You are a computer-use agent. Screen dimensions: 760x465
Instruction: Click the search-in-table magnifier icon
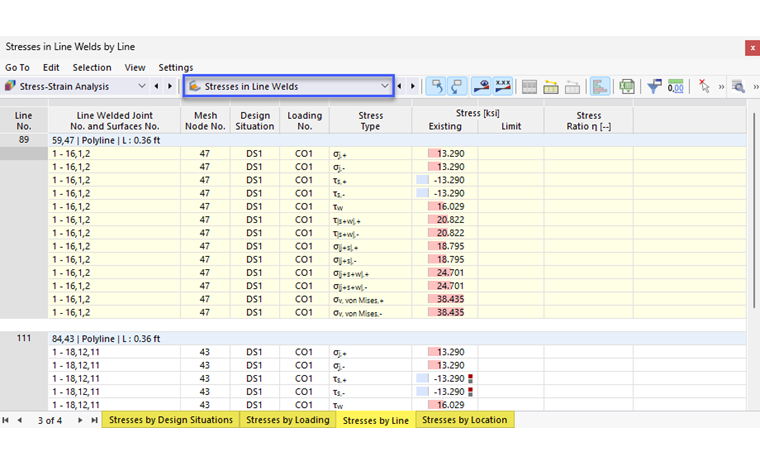738,87
